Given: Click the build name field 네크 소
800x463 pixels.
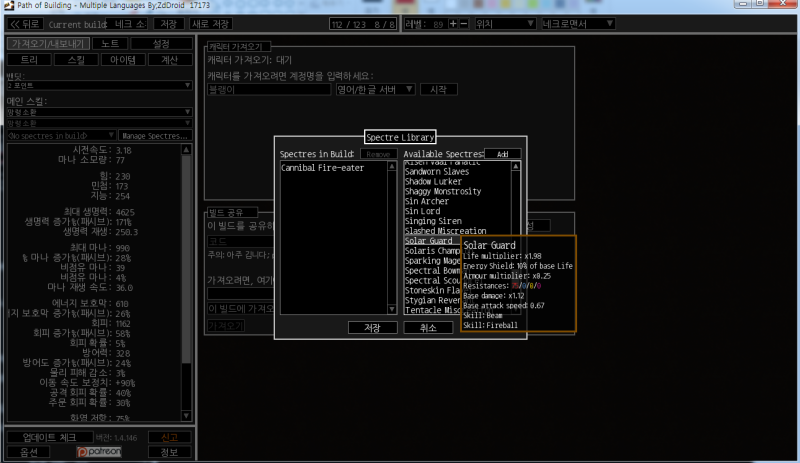Looking at the screenshot, I should tap(127, 24).
